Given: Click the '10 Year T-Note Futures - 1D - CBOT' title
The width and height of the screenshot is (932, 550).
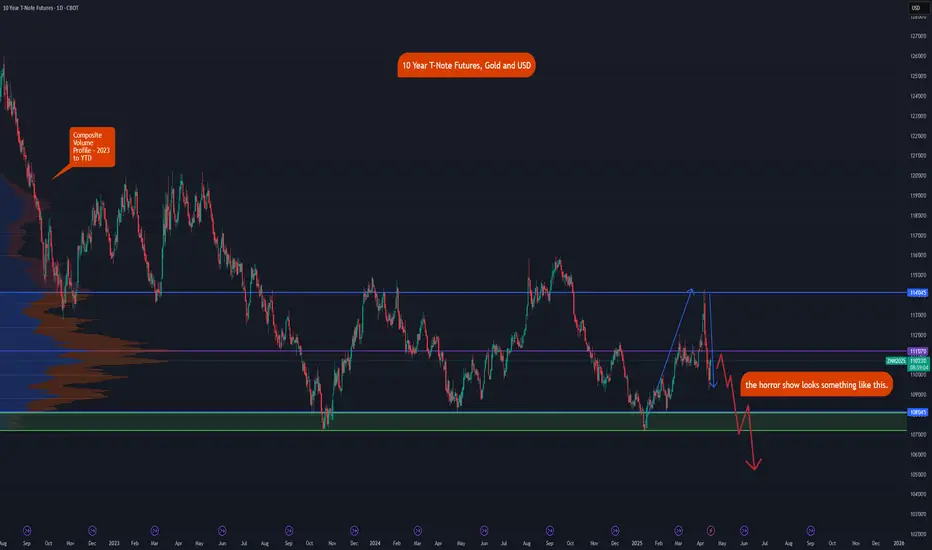Looking at the screenshot, I should tap(40, 8).
